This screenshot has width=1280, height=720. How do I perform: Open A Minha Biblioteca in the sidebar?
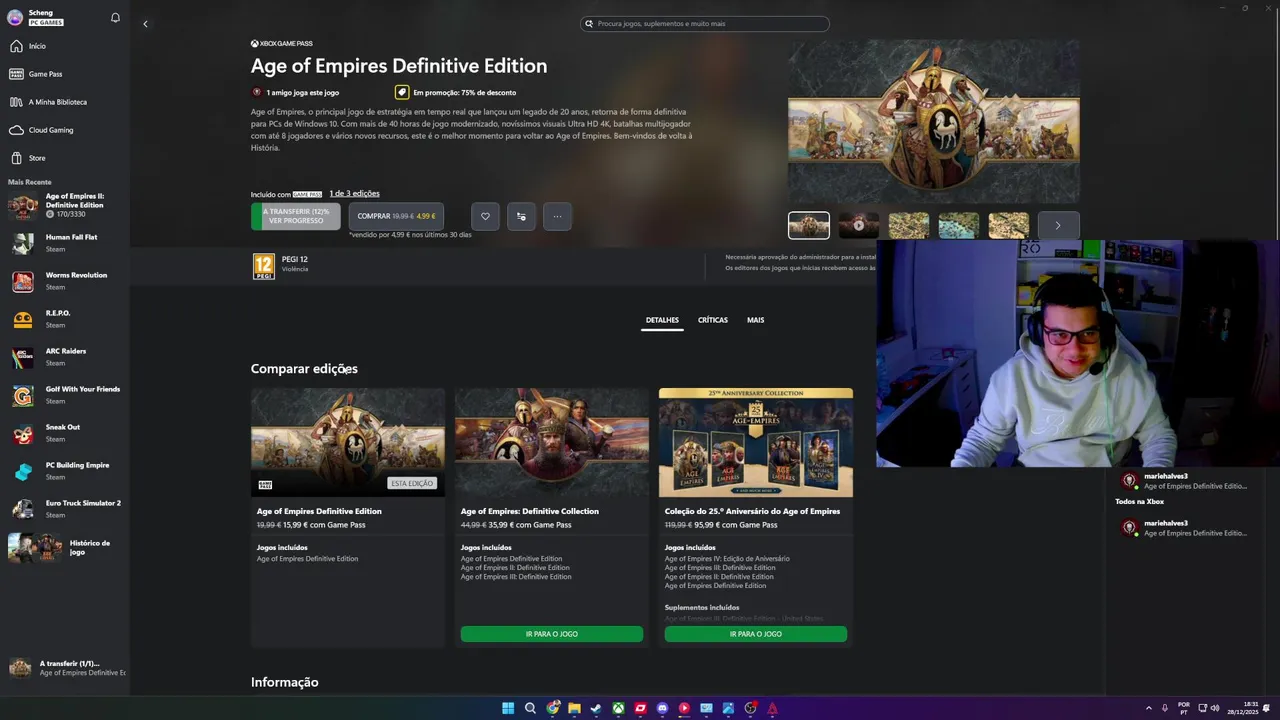65,102
